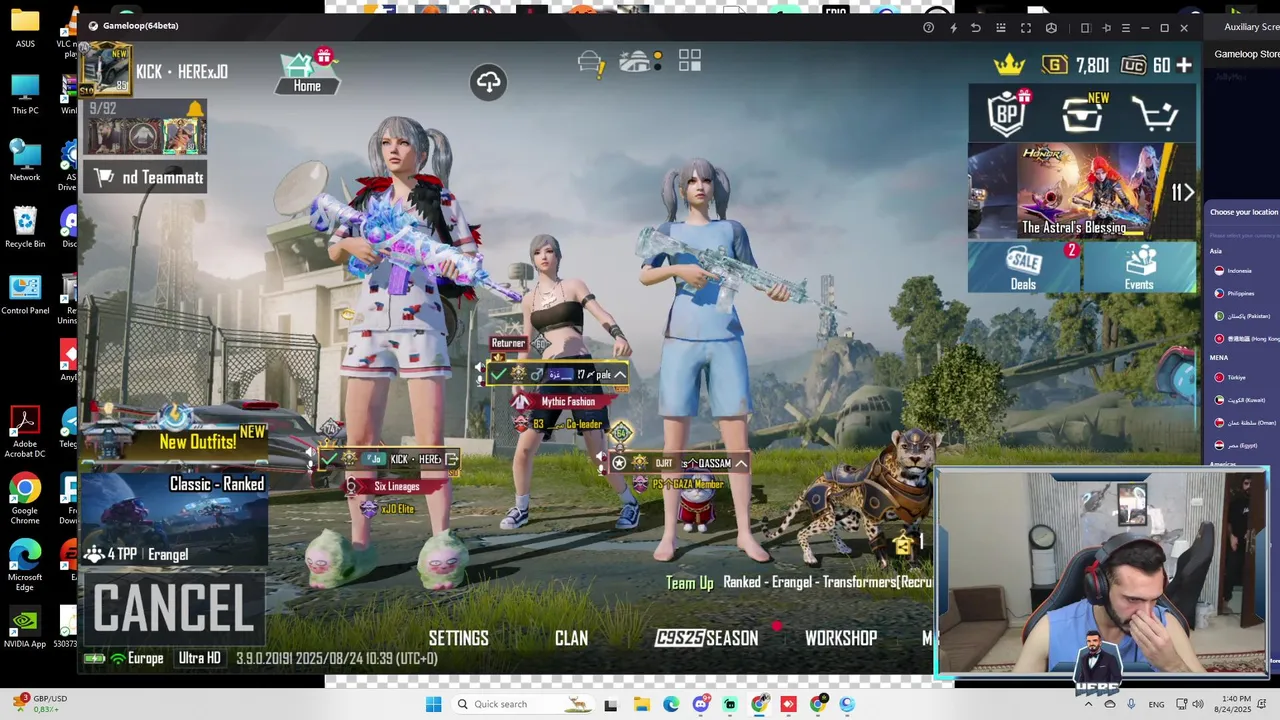Open the Gameloop hamburger menu
The width and height of the screenshot is (1280, 720).
1126,28
